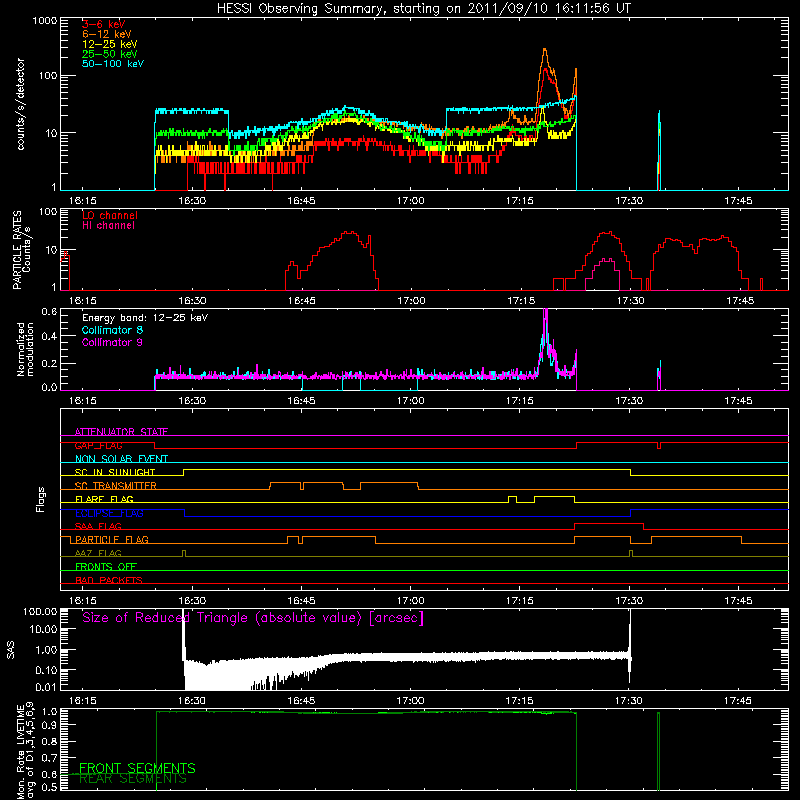Click the FRONT SEGMENTS legend label
800x800 pixels.
pos(137,768)
